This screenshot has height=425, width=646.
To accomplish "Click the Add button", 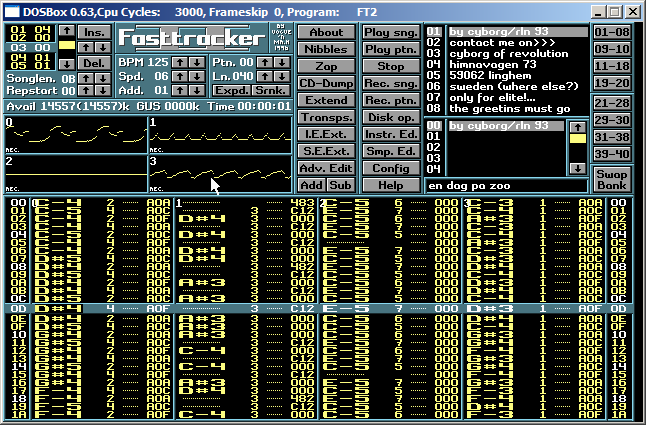I will pos(311,185).
